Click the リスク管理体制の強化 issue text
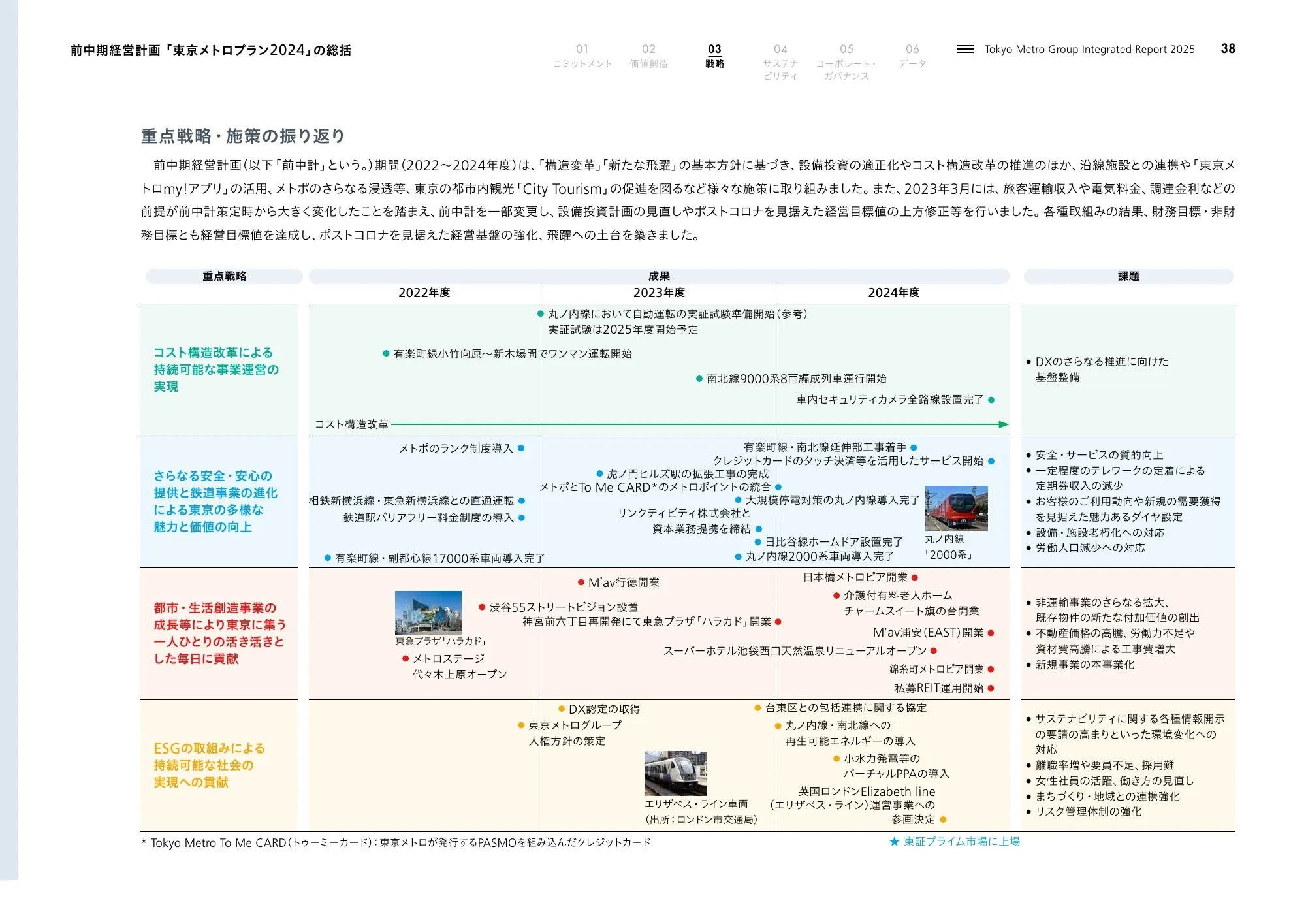This screenshot has height=924, width=1306. tap(1089, 812)
